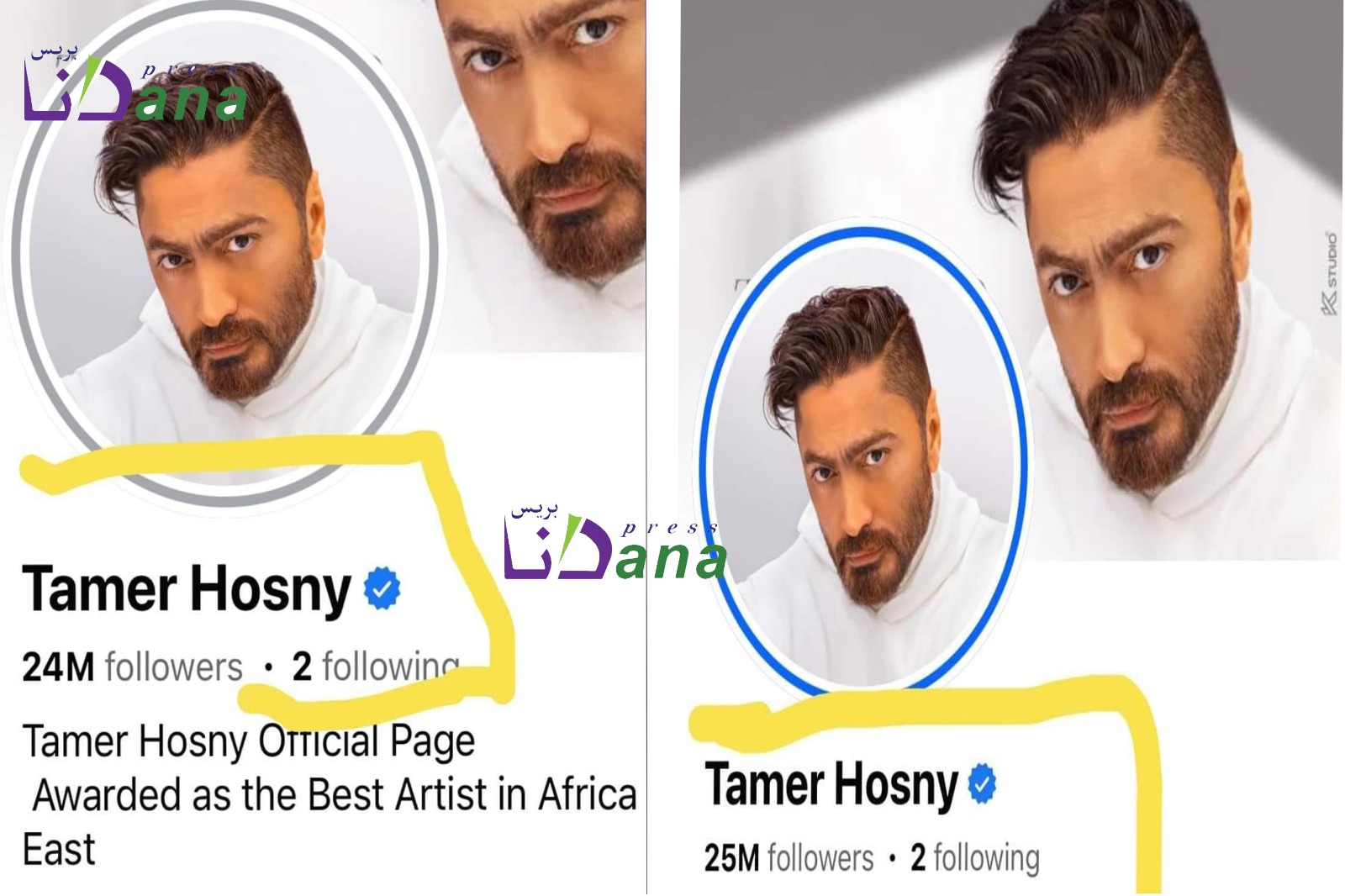Click the 'Awarded as the Best Artist in Africa' text
Viewport: 1345px width, 896px height.
(335, 795)
